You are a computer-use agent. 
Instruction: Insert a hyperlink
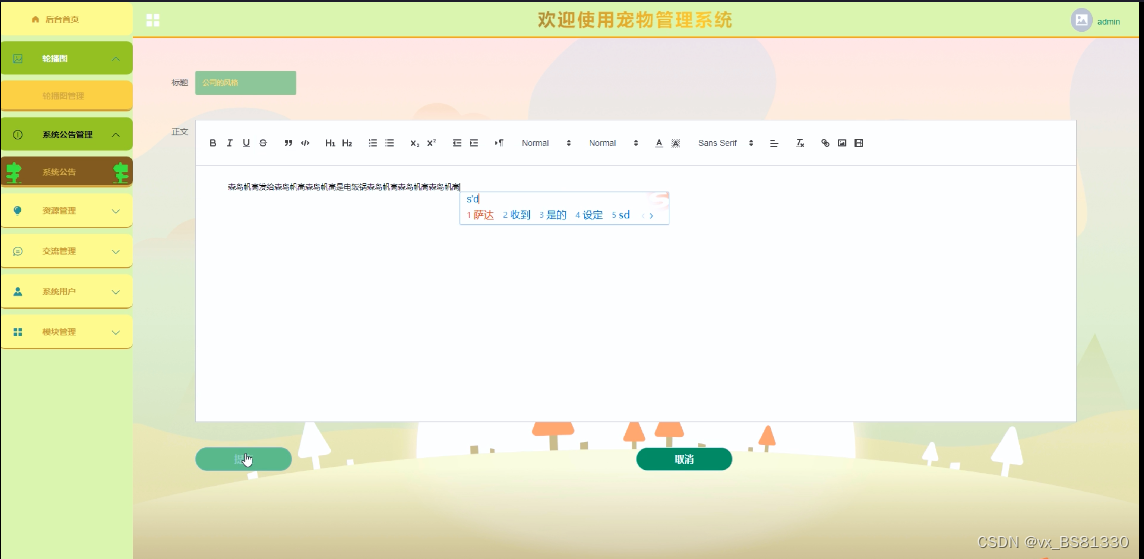825,143
